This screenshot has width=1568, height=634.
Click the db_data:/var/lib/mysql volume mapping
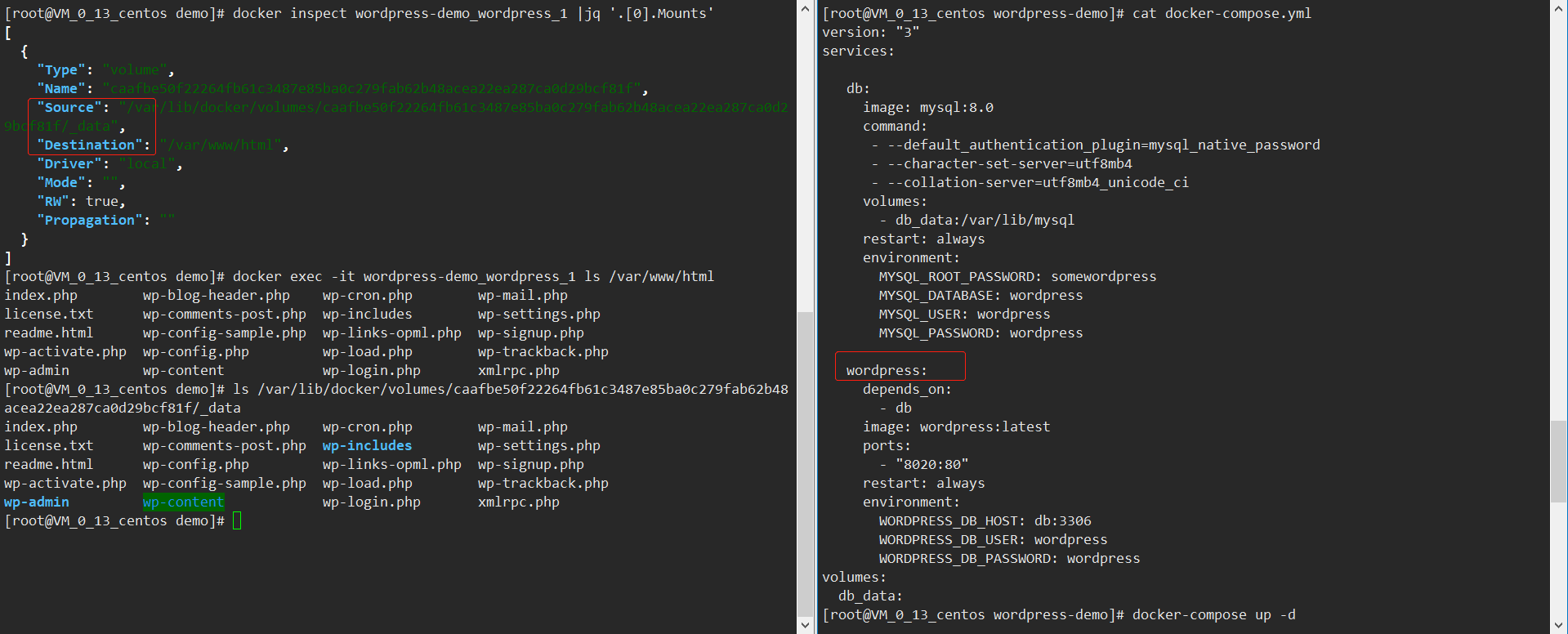pos(985,220)
